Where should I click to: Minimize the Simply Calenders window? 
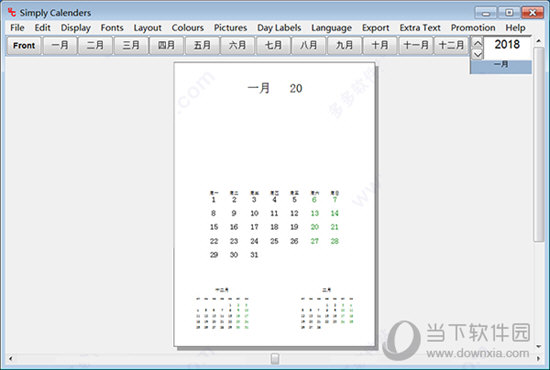coord(486,13)
